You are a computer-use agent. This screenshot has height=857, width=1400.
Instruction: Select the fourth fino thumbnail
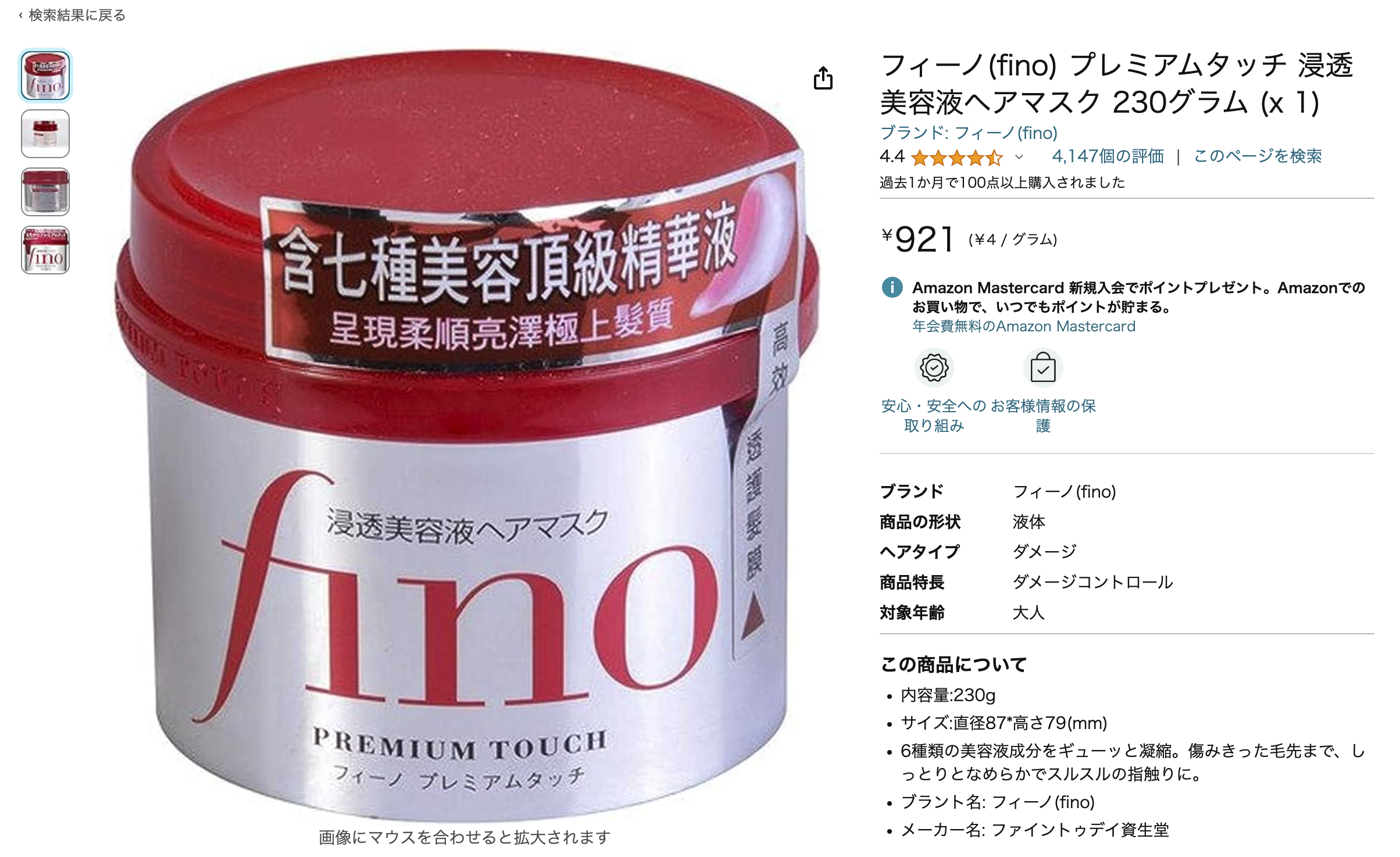point(45,250)
